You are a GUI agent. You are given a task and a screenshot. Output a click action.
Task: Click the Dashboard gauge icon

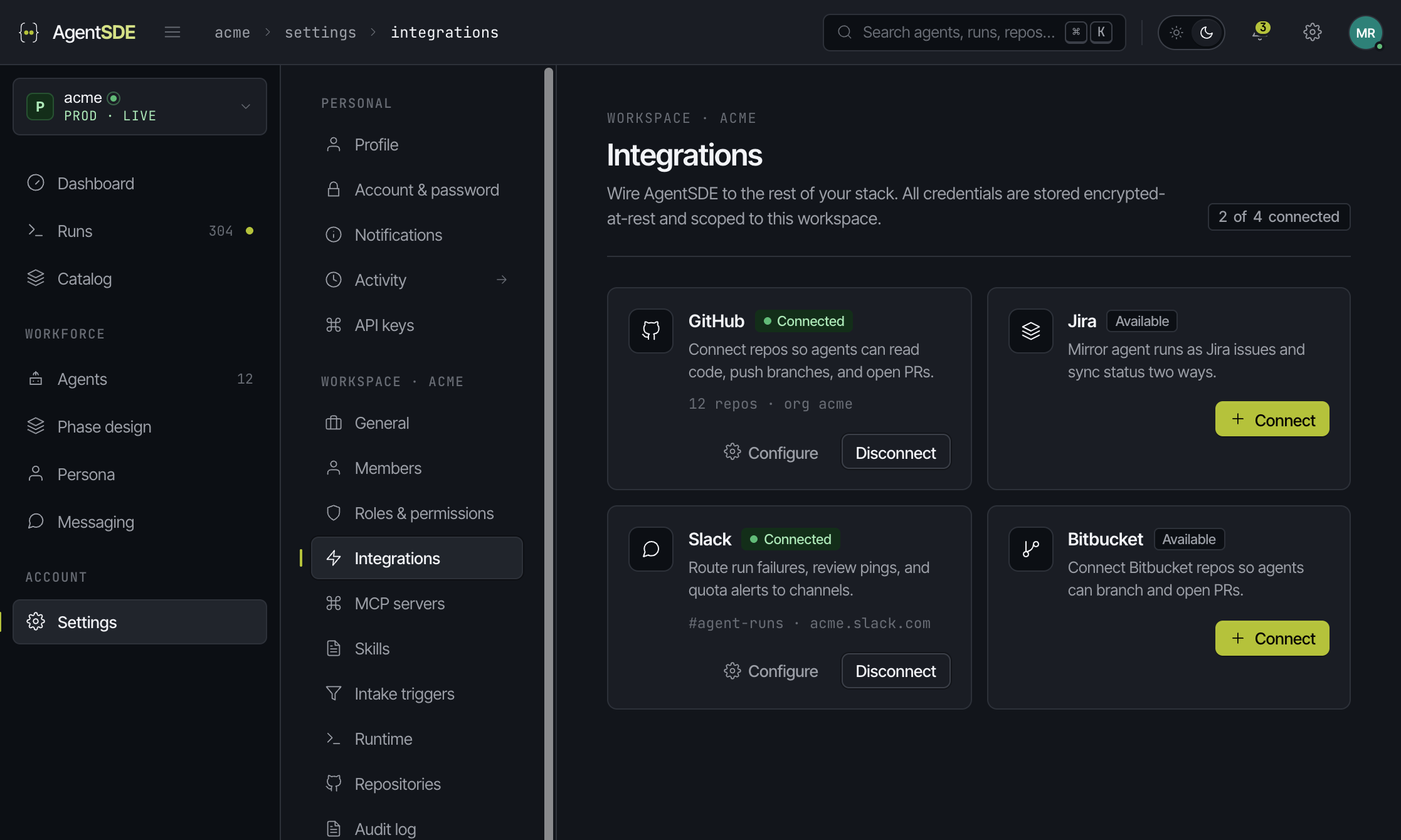(36, 183)
